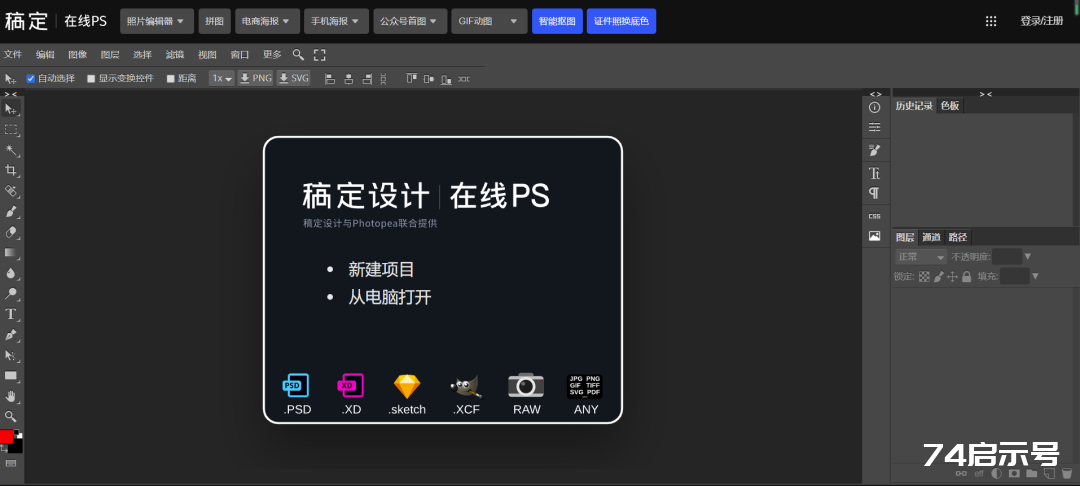Image resolution: width=1080 pixels, height=486 pixels.
Task: Select the Brush tool
Action: point(11,211)
